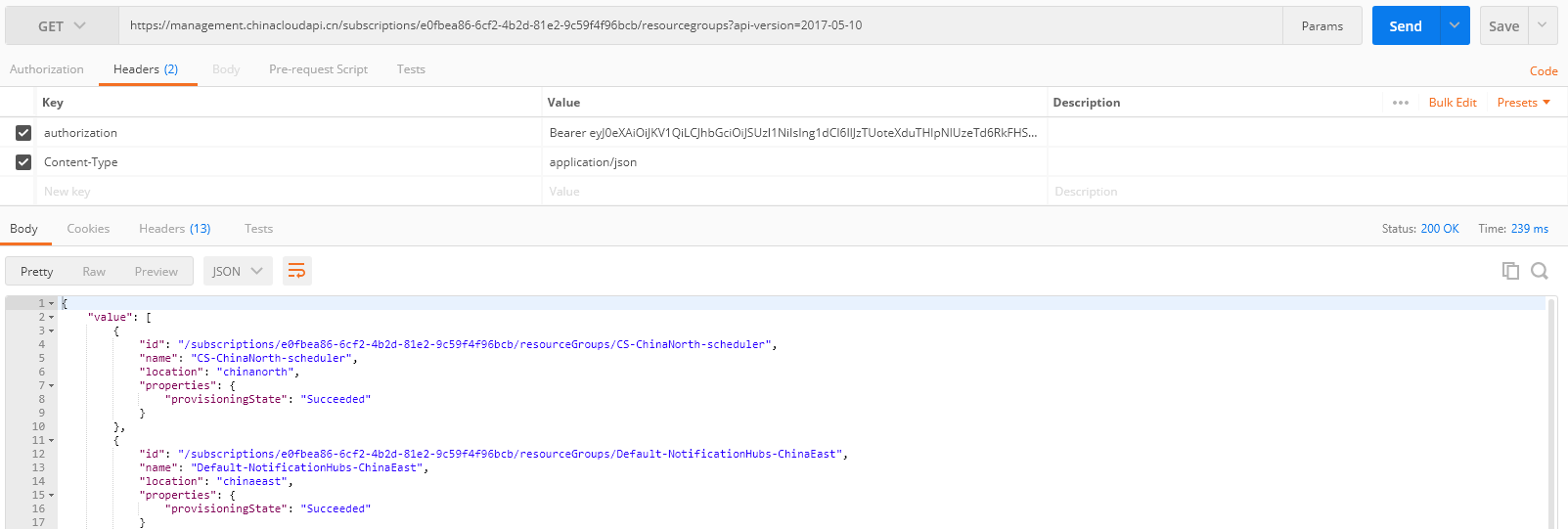Copy response body using the copy icon
1568x529 pixels.
click(x=1510, y=271)
